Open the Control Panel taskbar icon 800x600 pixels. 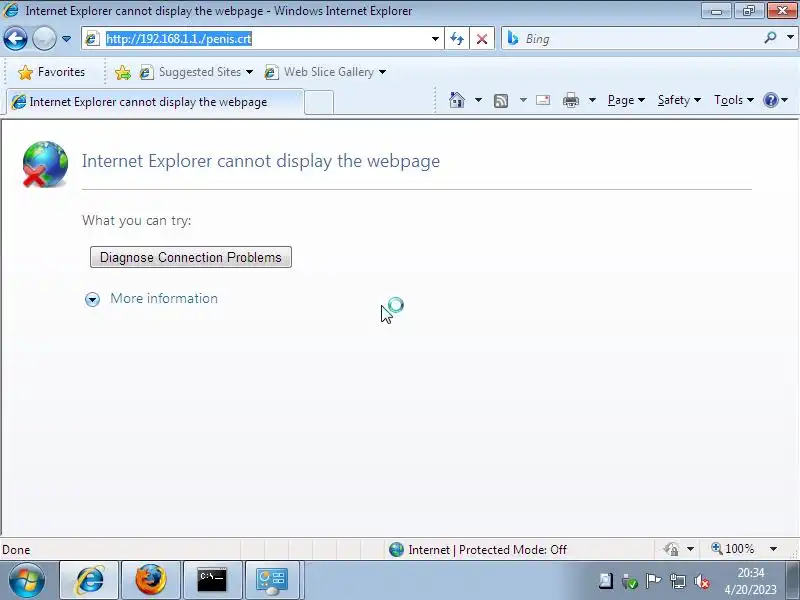[x=272, y=580]
